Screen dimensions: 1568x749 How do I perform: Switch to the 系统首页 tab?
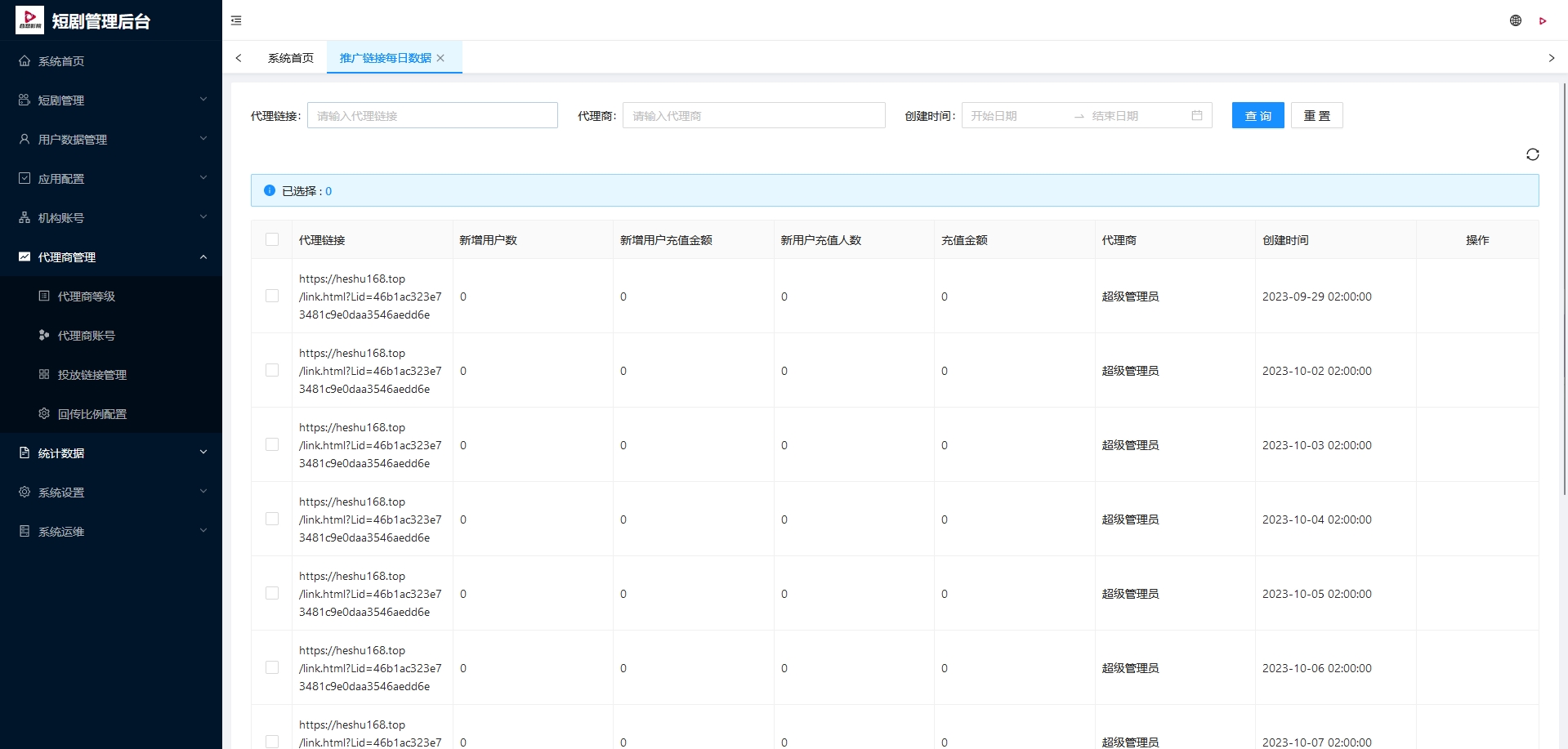[290, 58]
